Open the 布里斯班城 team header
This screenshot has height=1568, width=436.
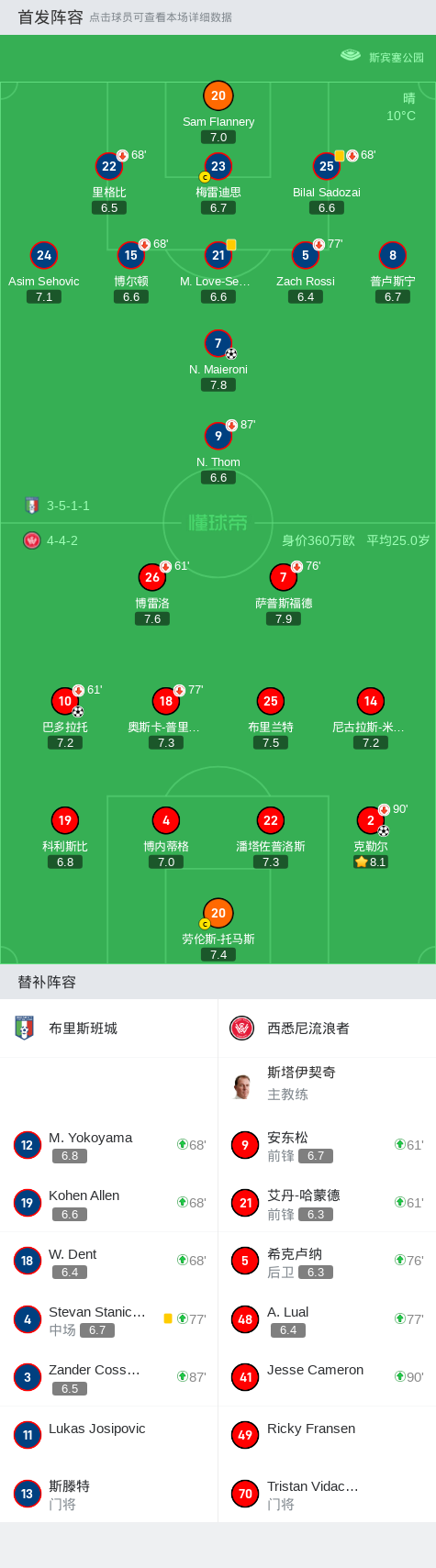pos(108,1028)
